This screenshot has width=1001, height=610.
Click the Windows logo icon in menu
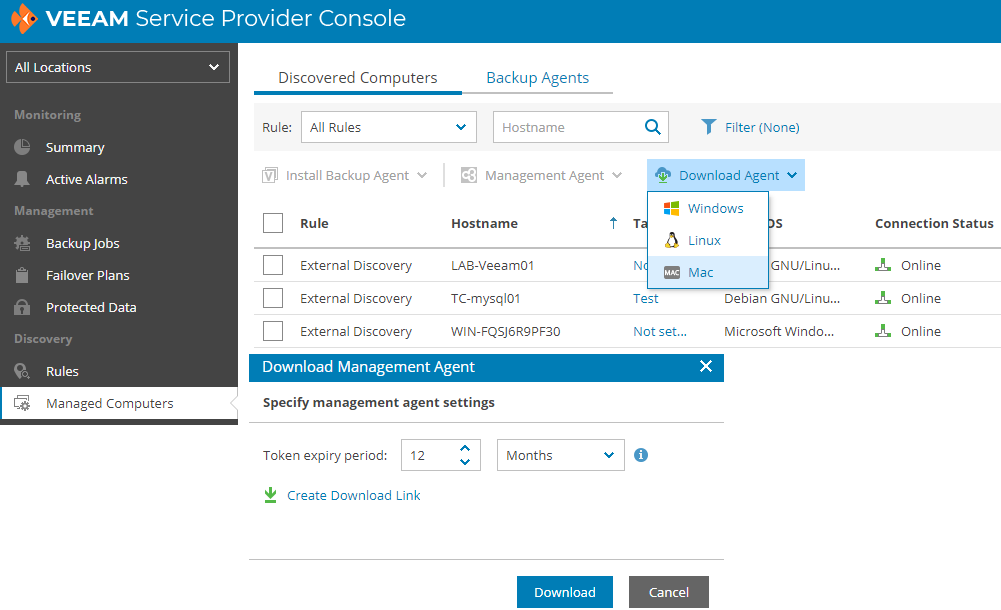pyautogui.click(x=672, y=208)
